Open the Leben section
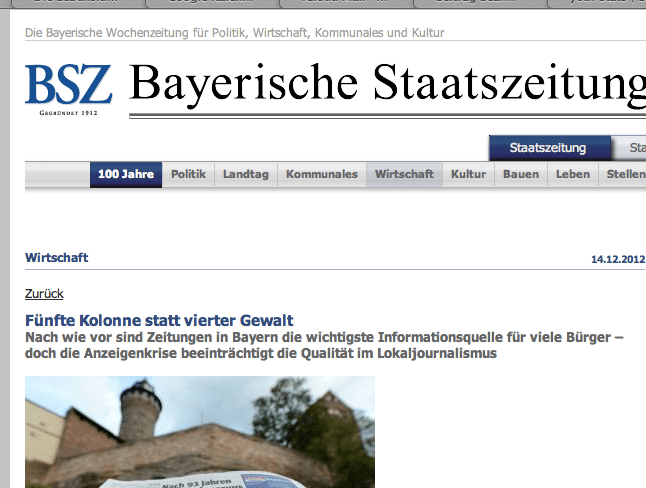Viewport: 646px width, 488px height. (x=573, y=175)
